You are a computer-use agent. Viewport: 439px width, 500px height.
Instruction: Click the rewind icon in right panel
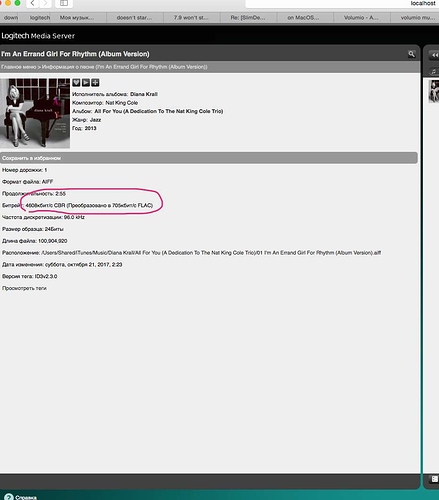point(434,55)
